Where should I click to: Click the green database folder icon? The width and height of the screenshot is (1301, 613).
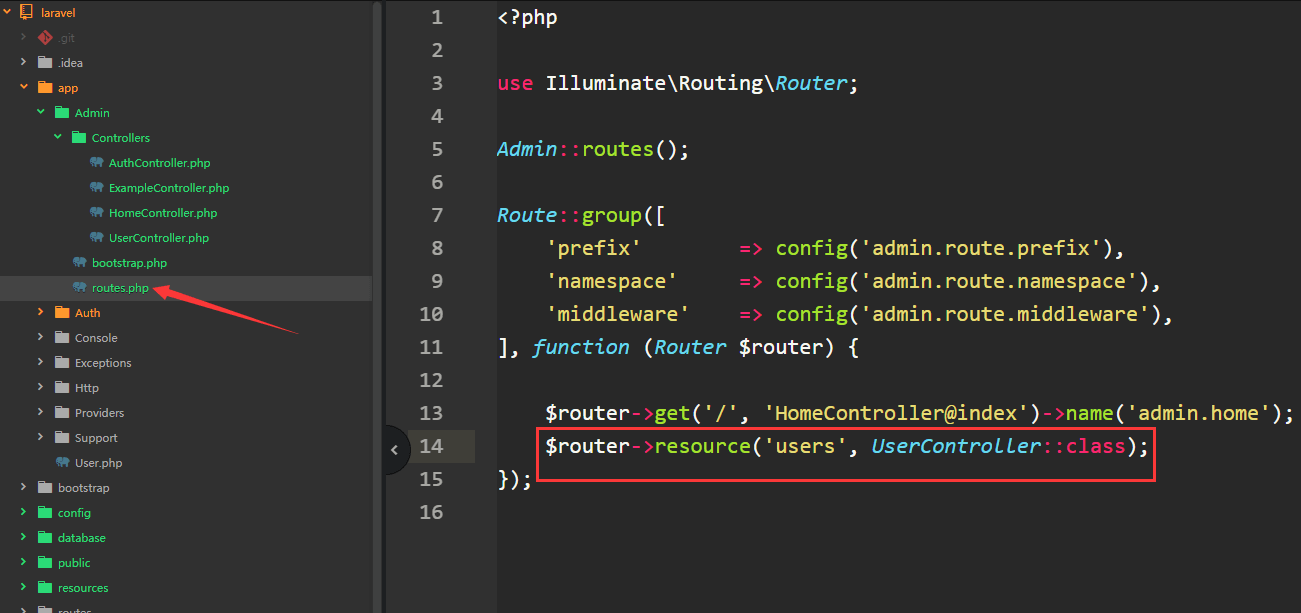tap(45, 538)
